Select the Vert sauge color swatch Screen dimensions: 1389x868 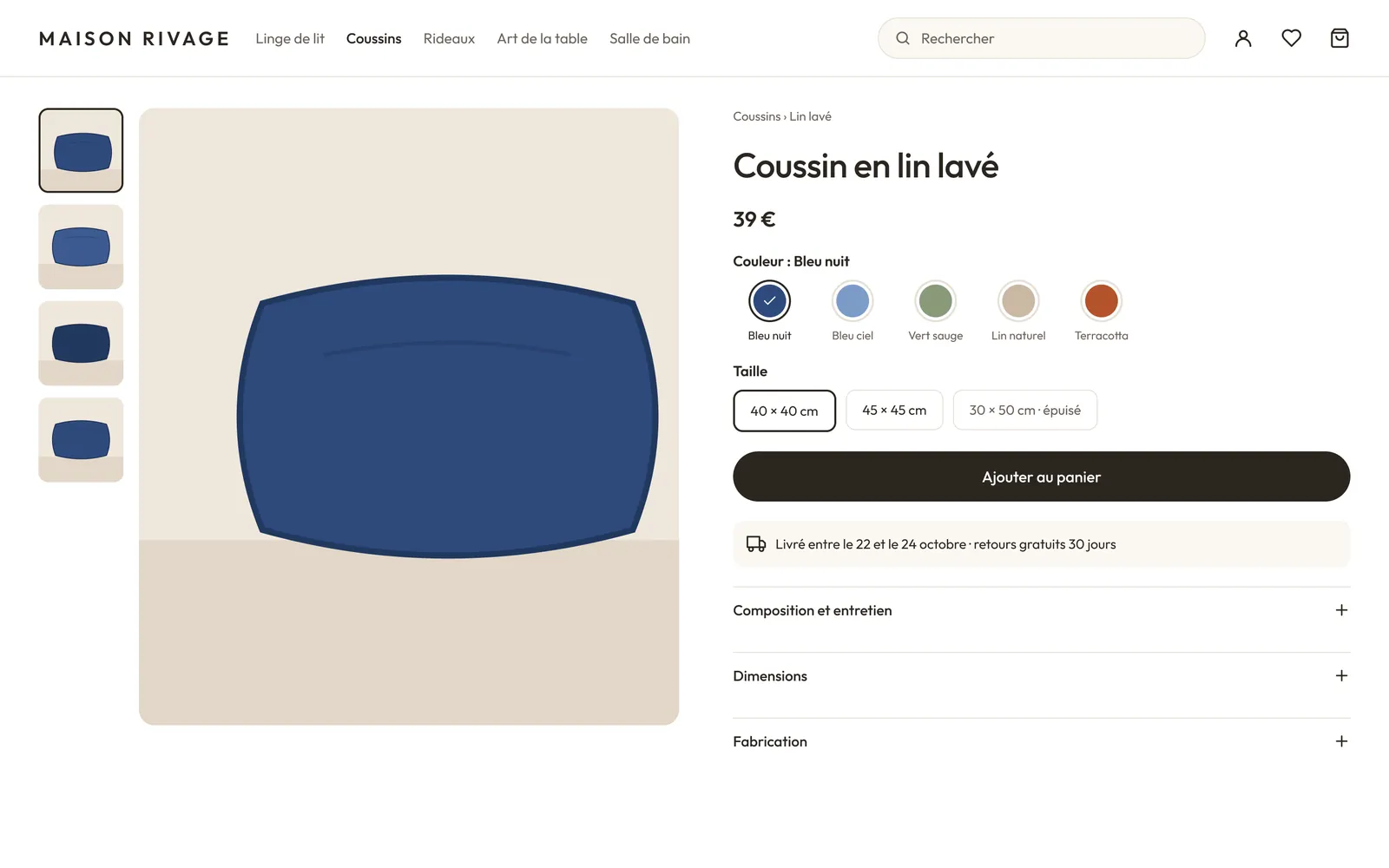[935, 301]
